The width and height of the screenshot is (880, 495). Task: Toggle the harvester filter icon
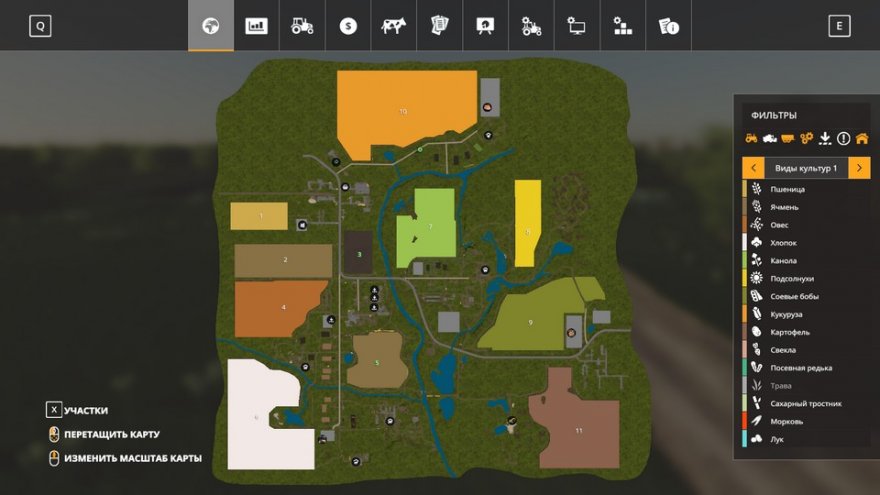point(769,138)
